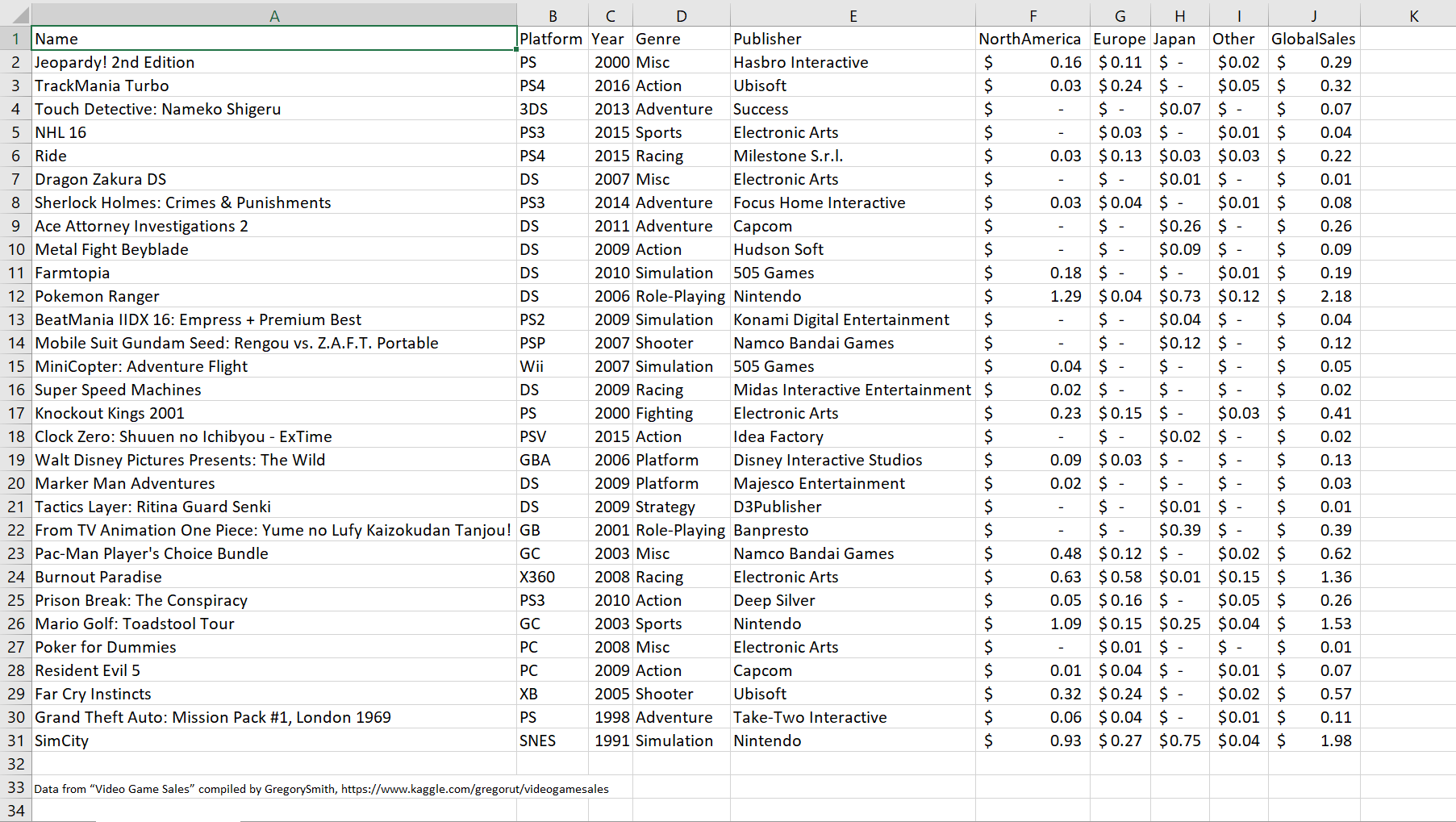Click the Publisher header cell
Image resolution: width=1456 pixels, height=822 pixels.
(x=853, y=39)
